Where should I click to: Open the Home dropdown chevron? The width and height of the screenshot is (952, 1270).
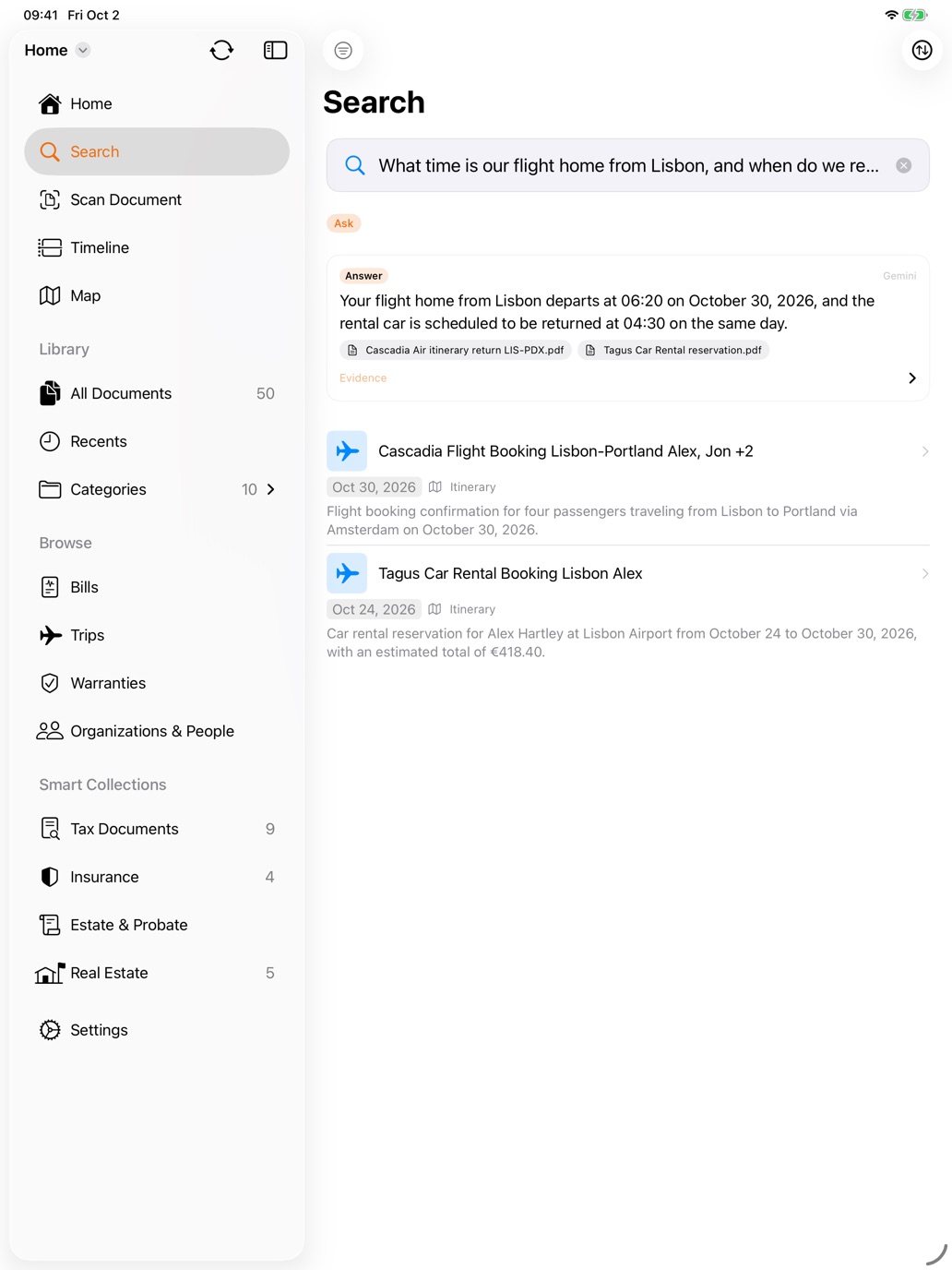point(83,50)
